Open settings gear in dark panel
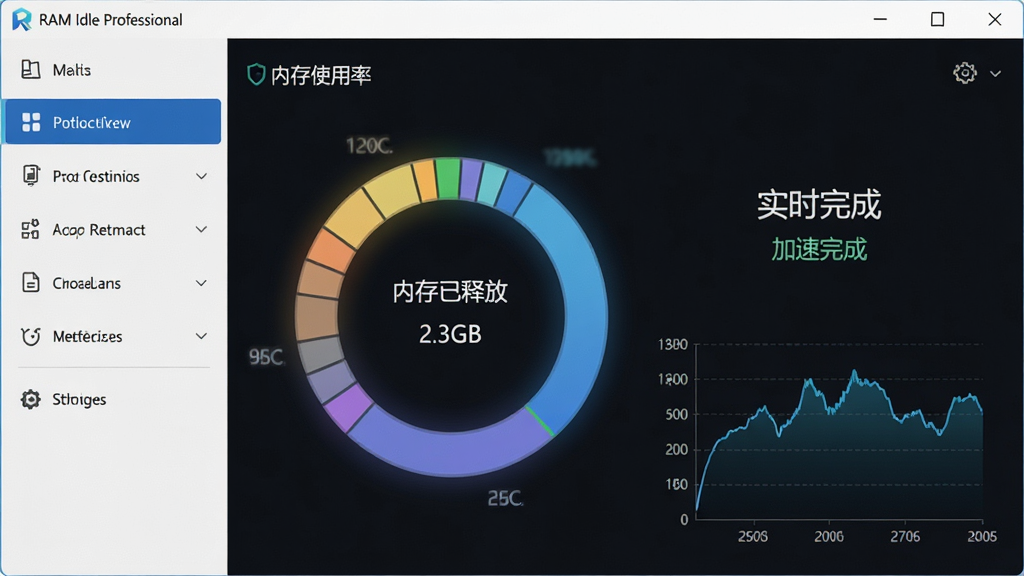Viewport: 1024px width, 576px height. tap(965, 72)
